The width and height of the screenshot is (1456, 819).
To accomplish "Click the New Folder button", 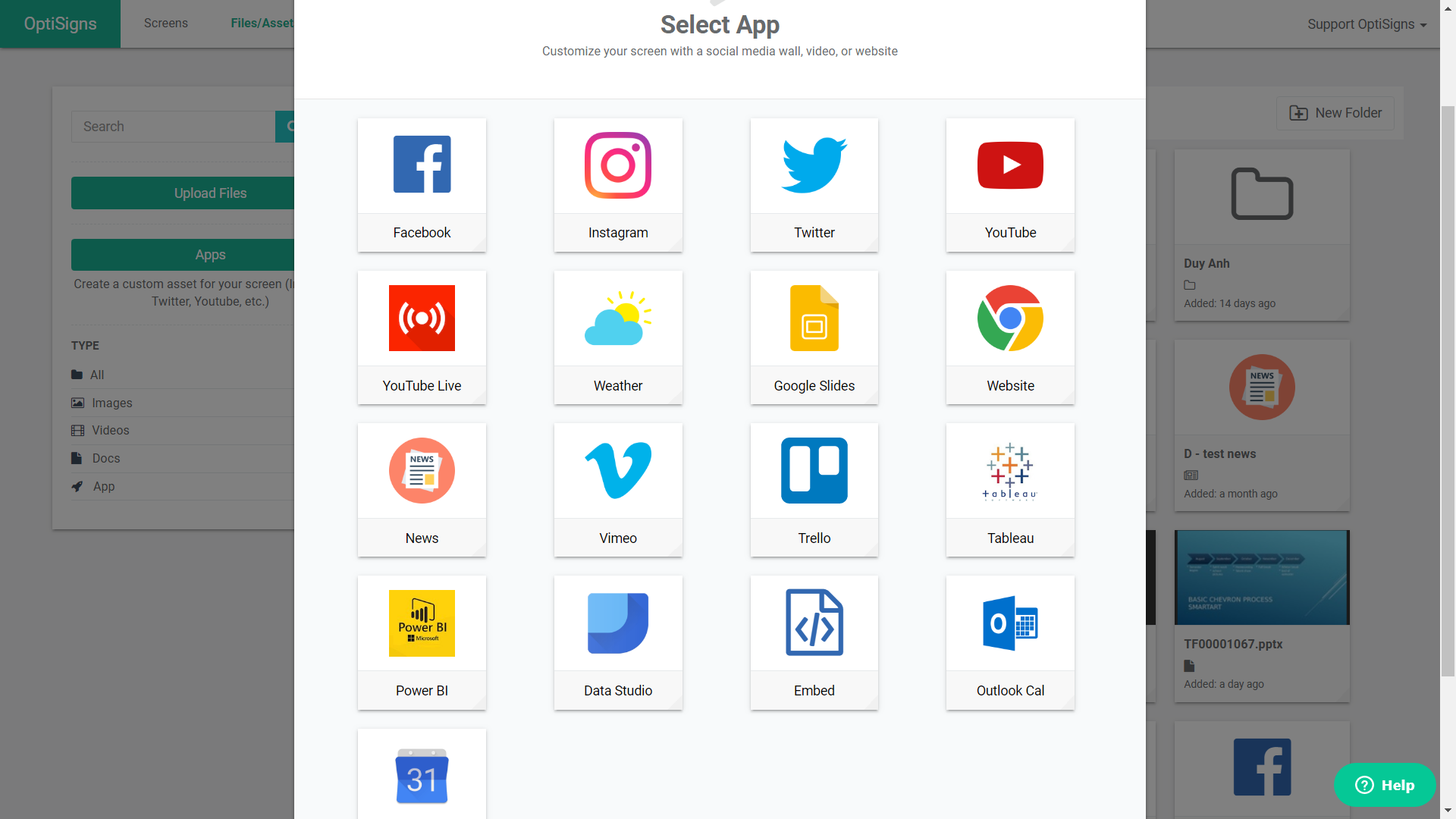I will pyautogui.click(x=1335, y=113).
